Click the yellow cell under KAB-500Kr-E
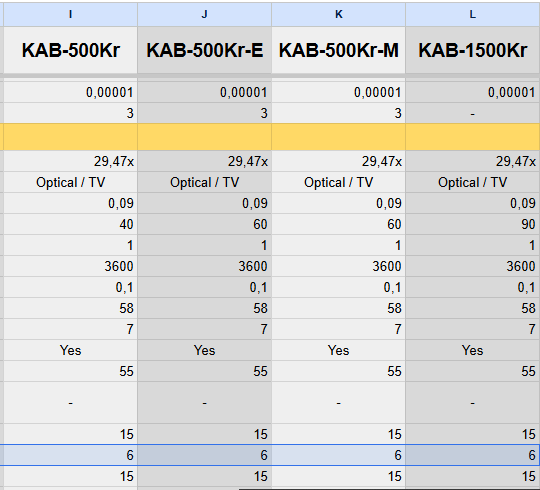 coord(205,137)
